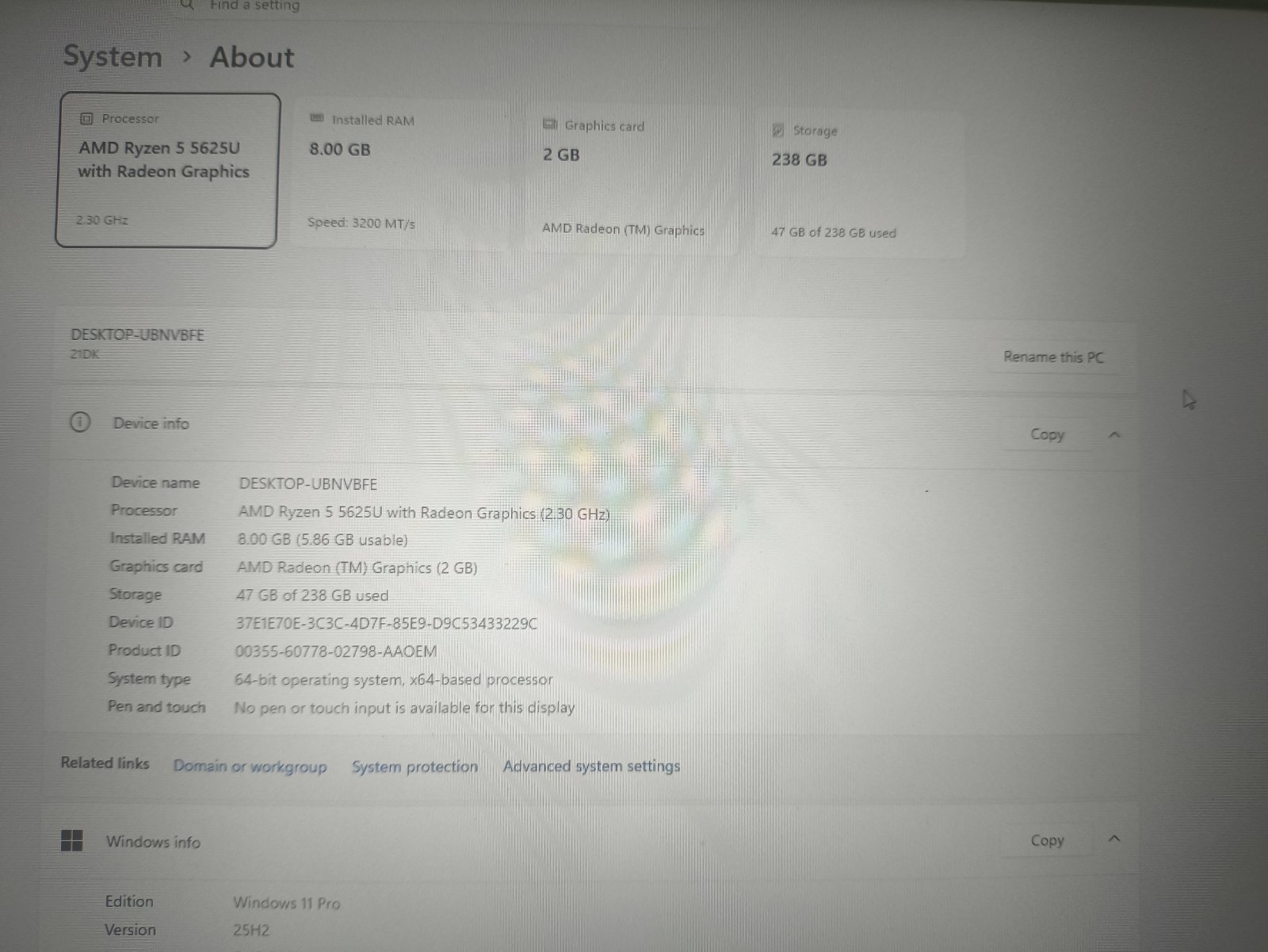Collapse the Windows info section

pyautogui.click(x=1114, y=839)
